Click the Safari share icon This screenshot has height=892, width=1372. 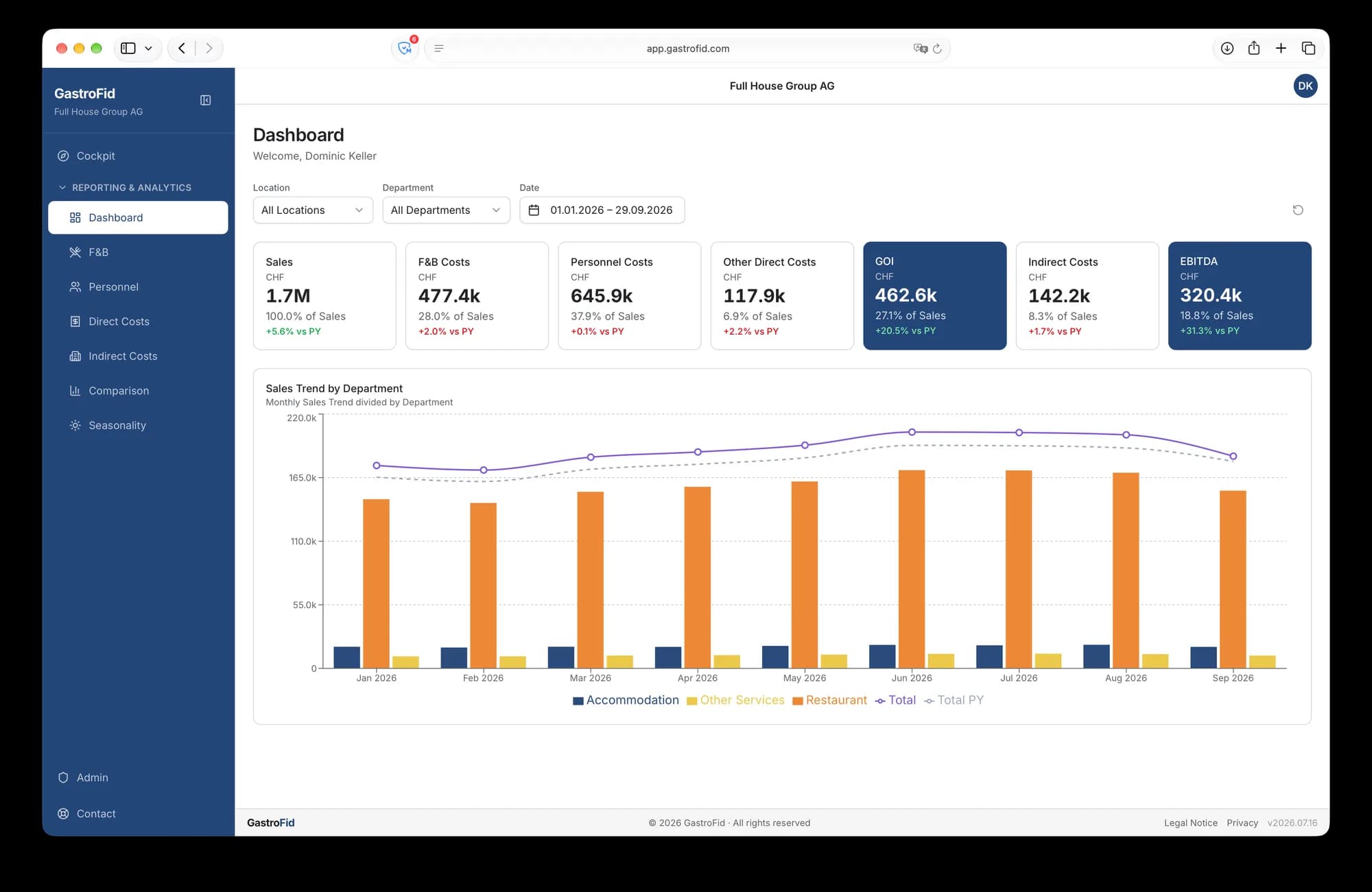(1254, 48)
